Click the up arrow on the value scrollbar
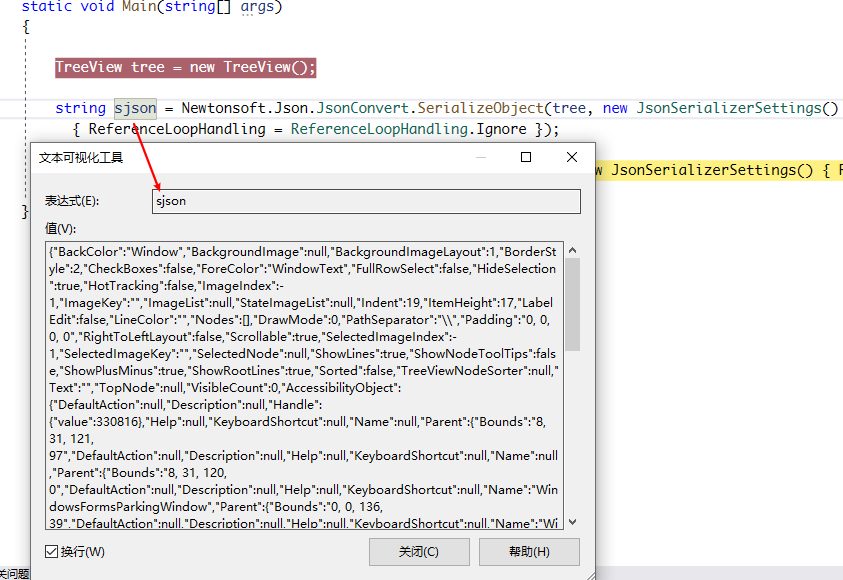This screenshot has height=580, width=843. coord(573,249)
